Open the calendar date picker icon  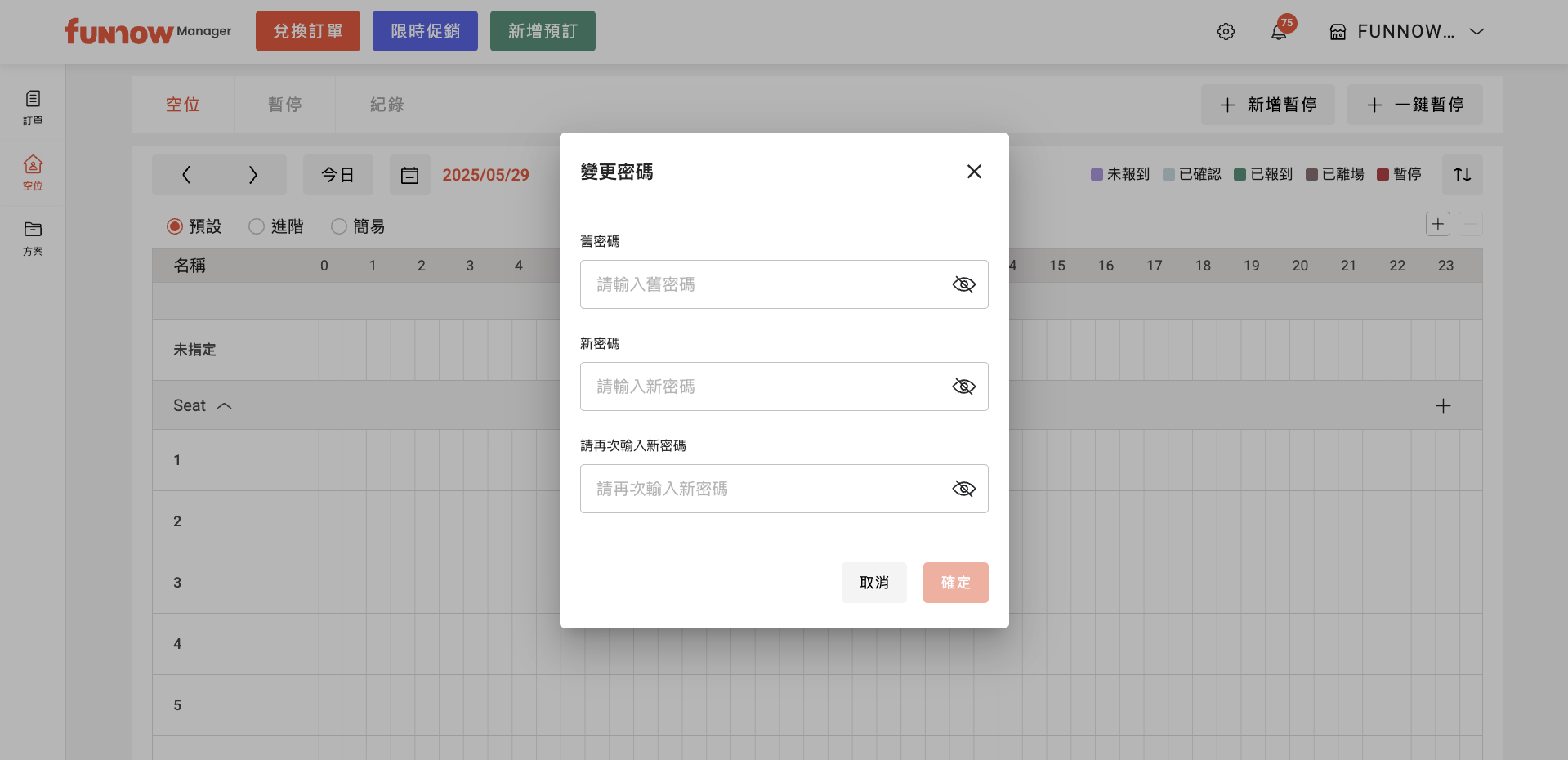pyautogui.click(x=409, y=175)
